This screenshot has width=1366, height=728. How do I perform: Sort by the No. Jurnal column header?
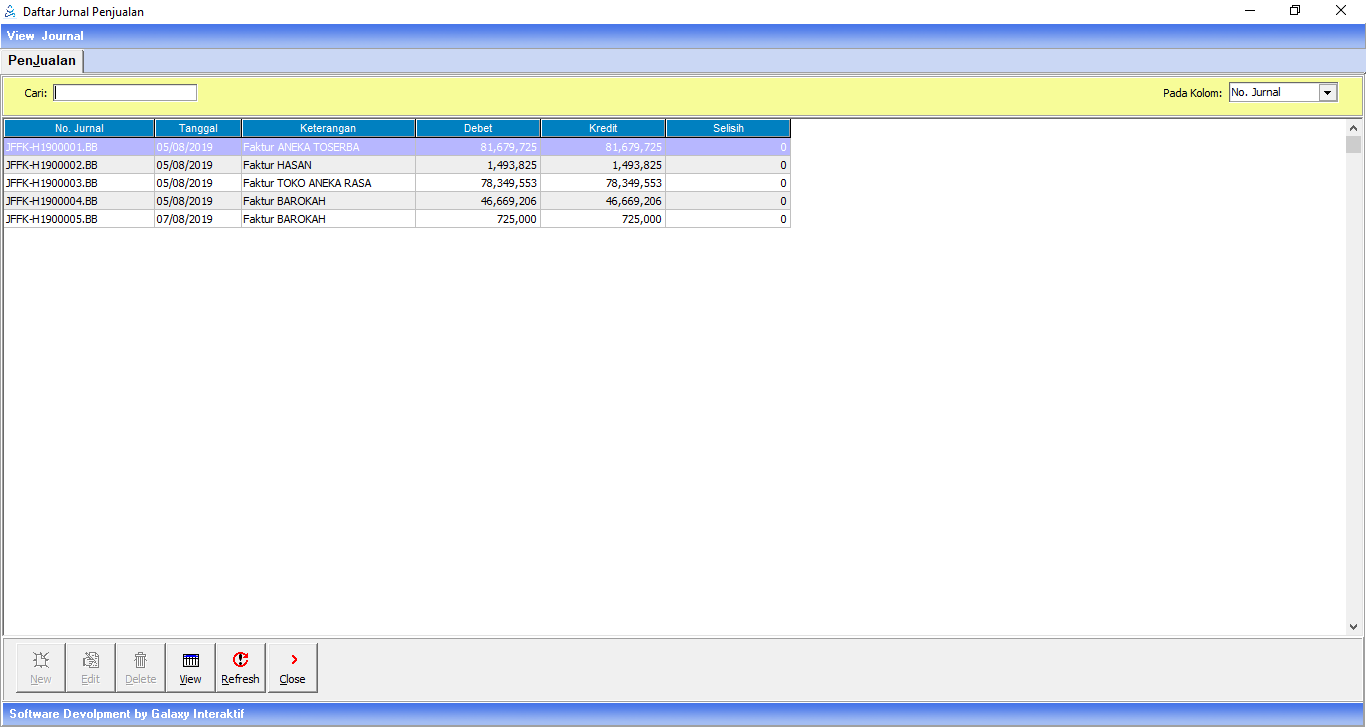coord(79,128)
